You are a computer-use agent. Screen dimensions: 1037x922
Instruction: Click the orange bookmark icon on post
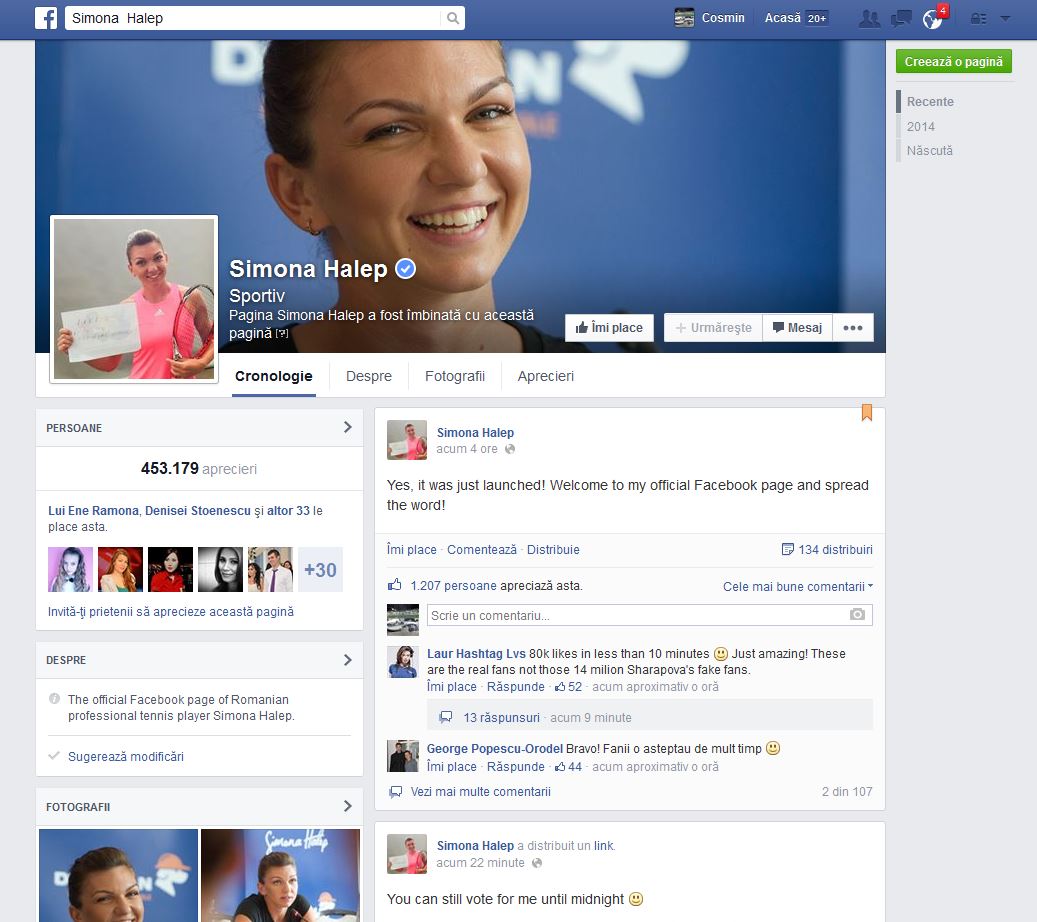click(x=866, y=412)
